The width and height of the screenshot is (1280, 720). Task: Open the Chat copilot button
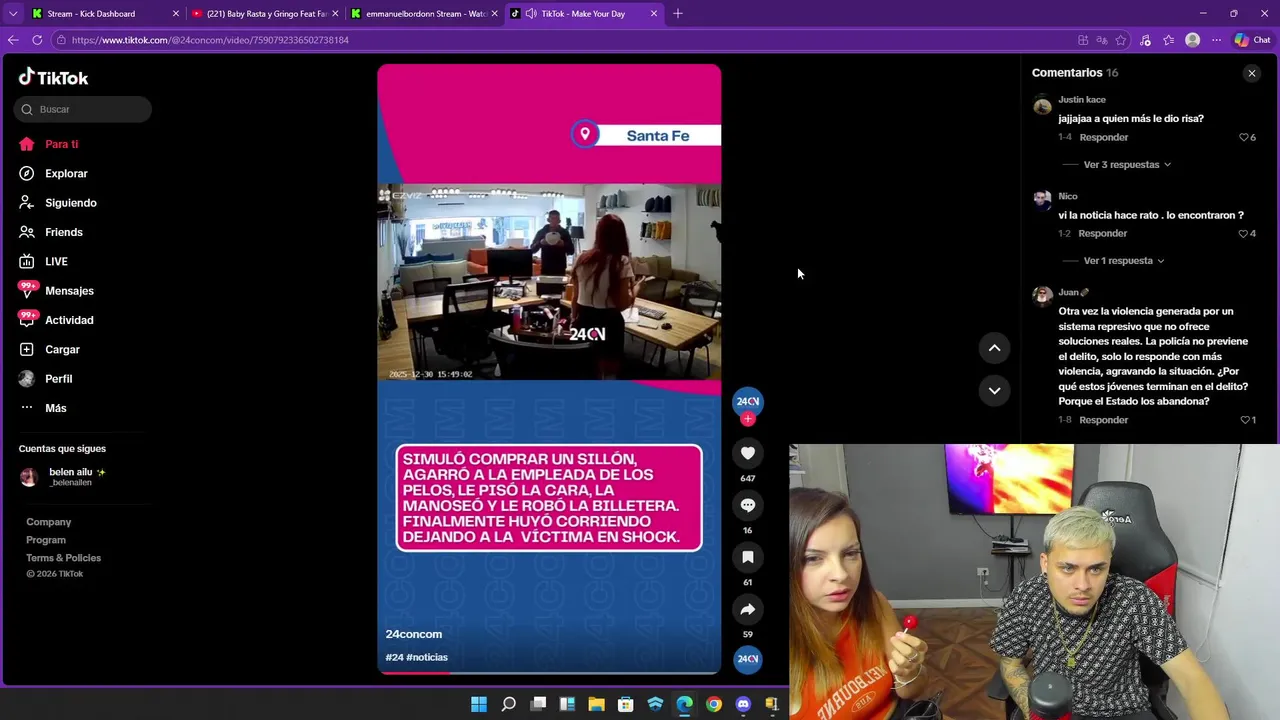click(x=1253, y=40)
